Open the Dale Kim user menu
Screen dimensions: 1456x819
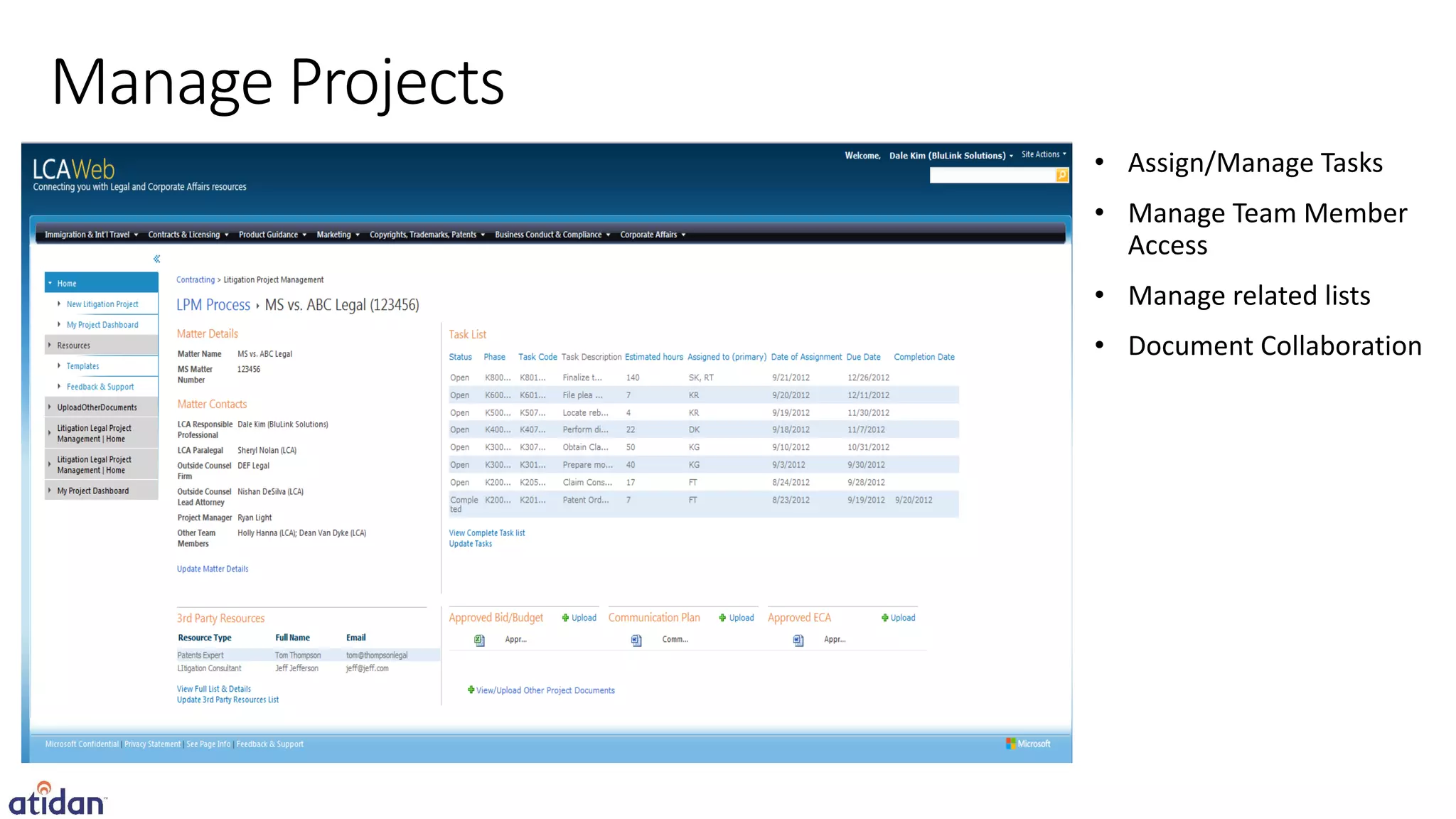(x=951, y=156)
